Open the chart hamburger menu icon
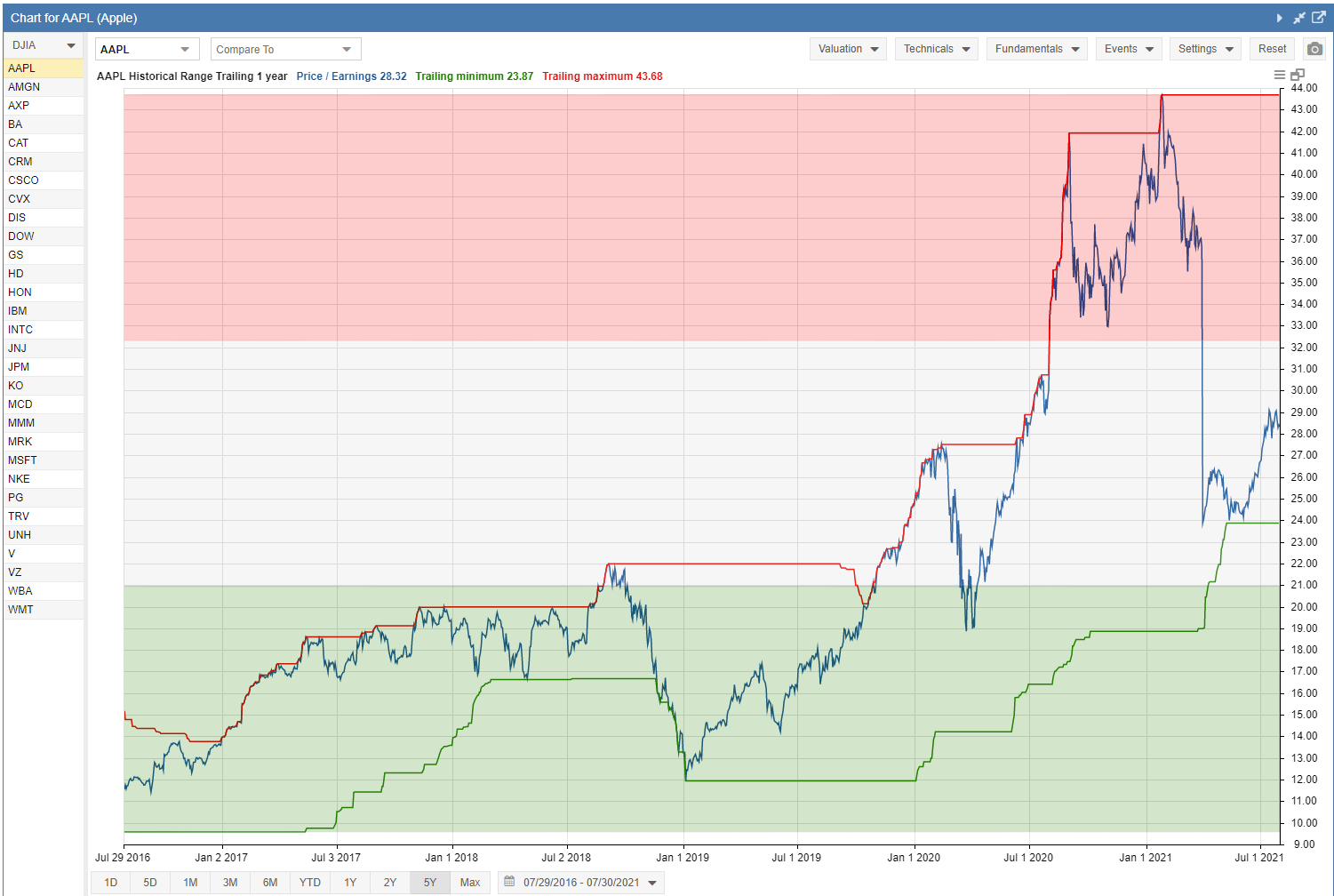The image size is (1334, 896). coord(1280,76)
